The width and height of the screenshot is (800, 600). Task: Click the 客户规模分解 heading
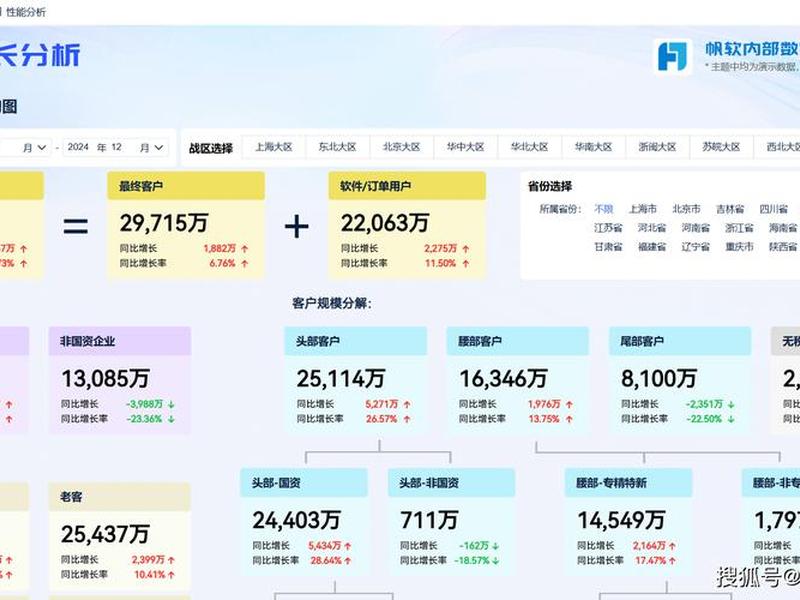[x=332, y=303]
